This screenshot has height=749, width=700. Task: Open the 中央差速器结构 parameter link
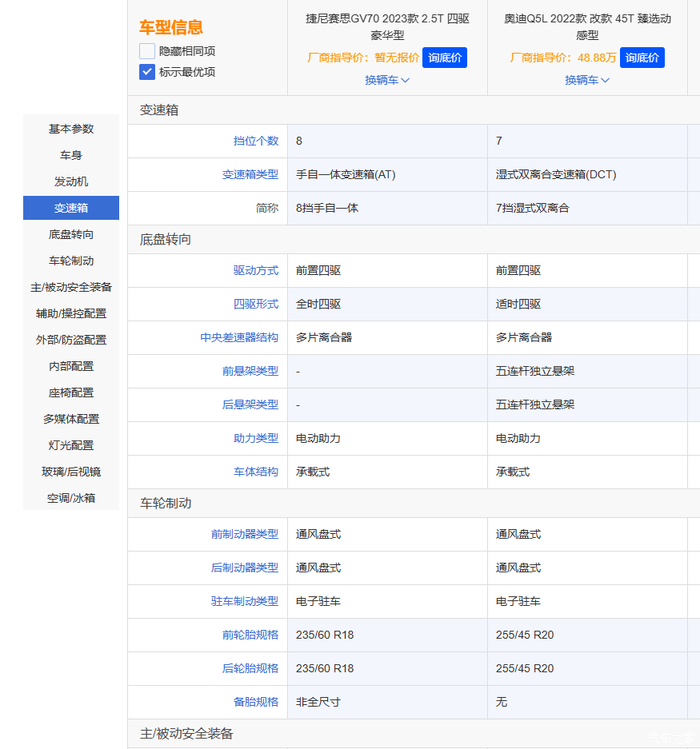point(239,338)
